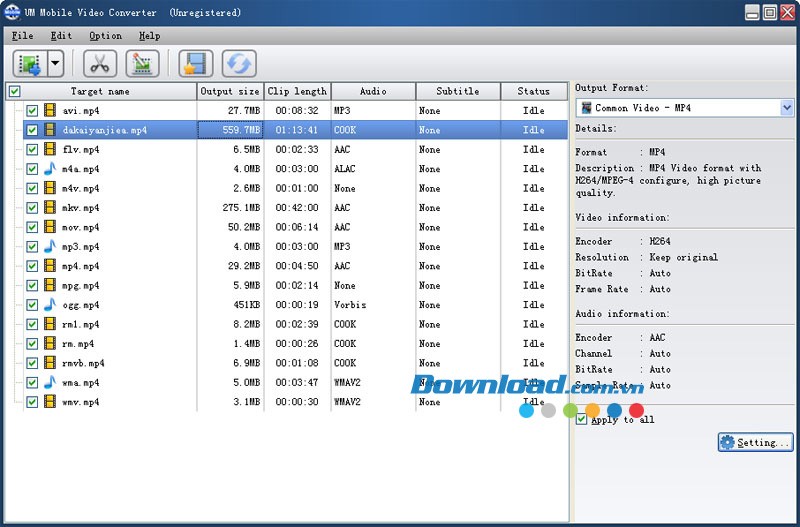The width and height of the screenshot is (800, 527).
Task: Uncheck the mkv.mp4 checkbox
Action: 32,207
